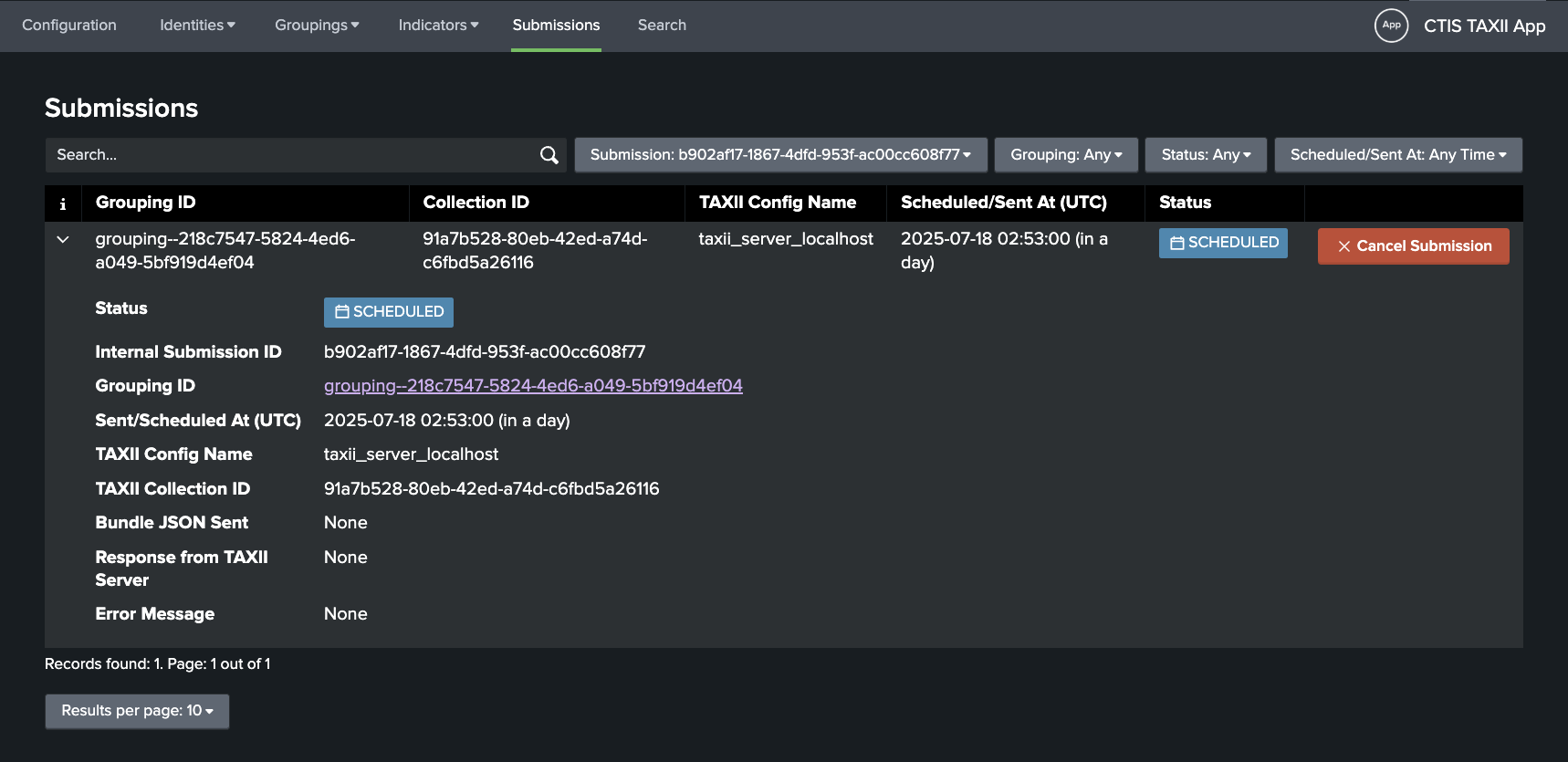Click the search magnifier icon

(549, 155)
